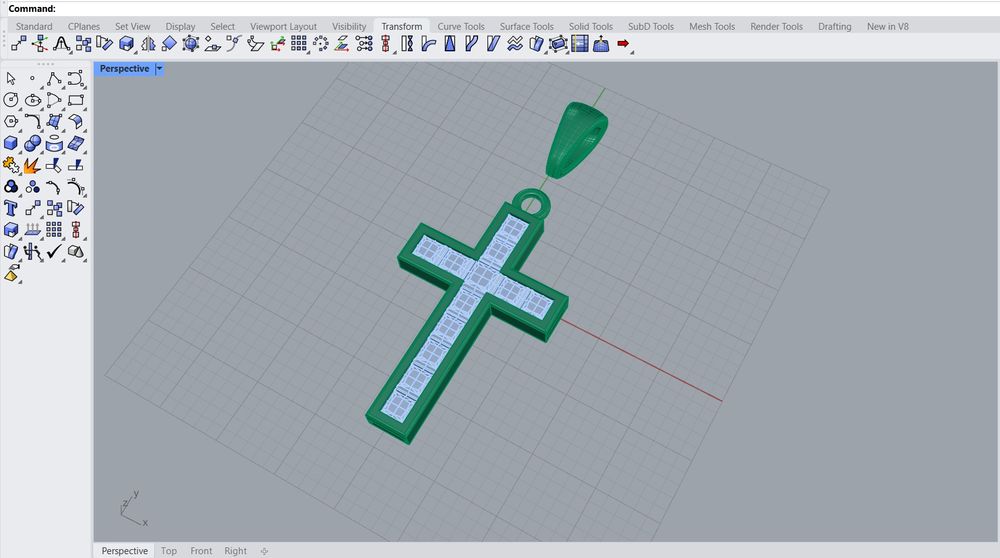The height and width of the screenshot is (558, 1000).
Task: Open the Perspective viewport dropdown arrow
Action: [x=159, y=69]
